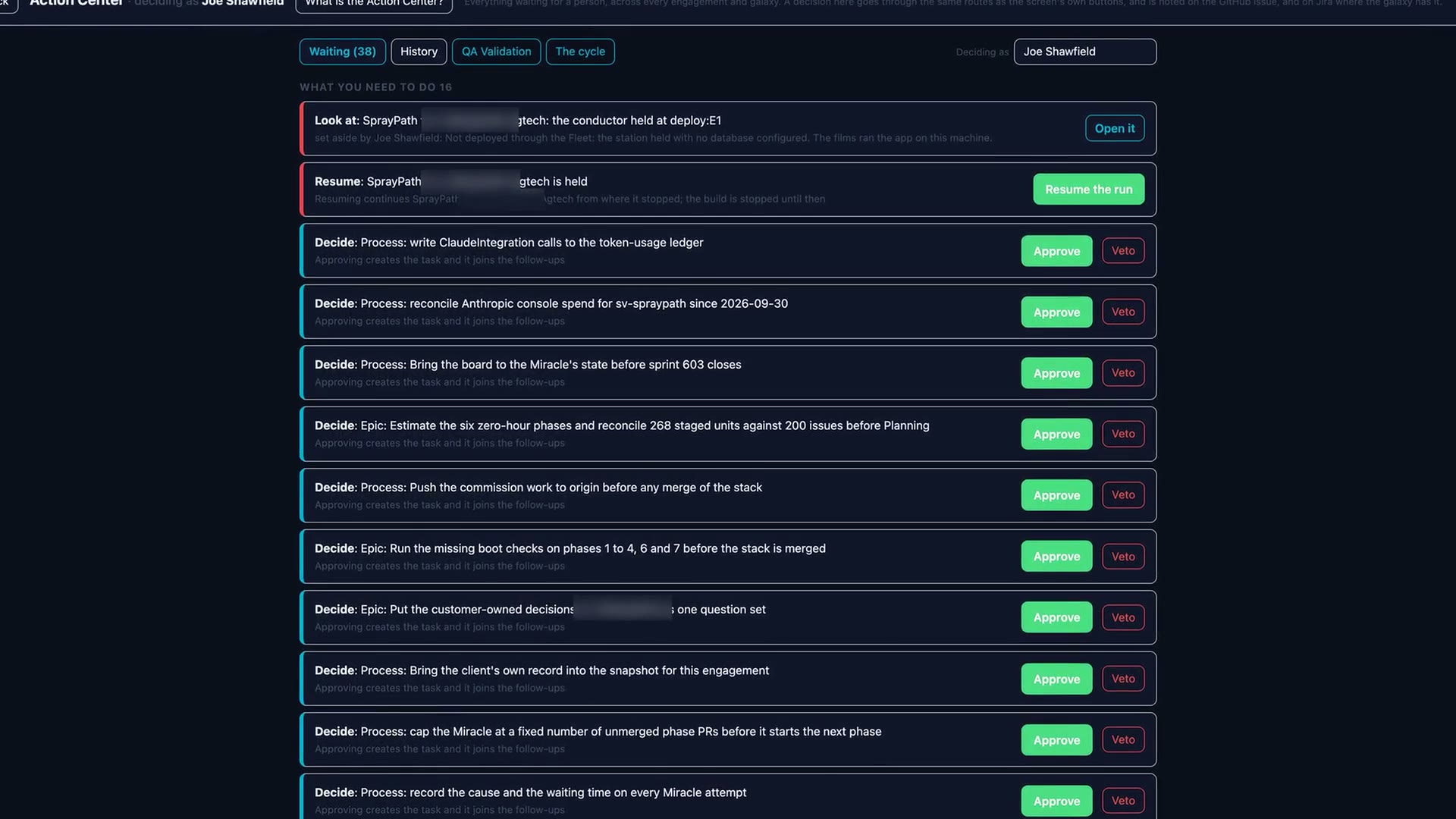Veto the missing boot checks epic
The image size is (1456, 819).
point(1123,557)
